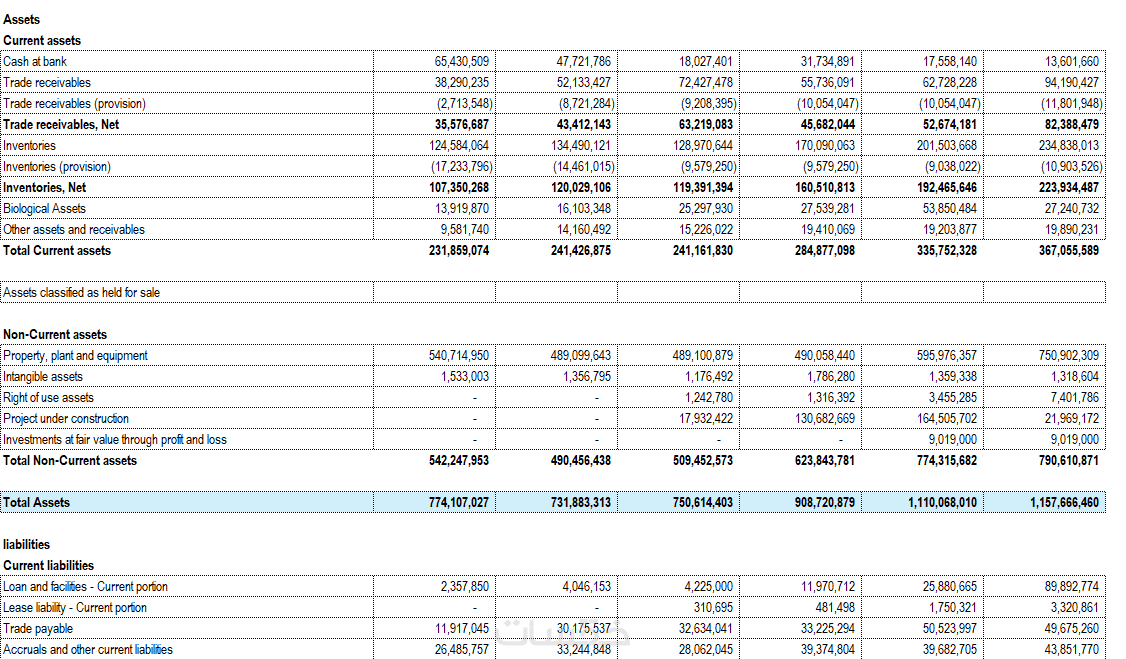Select lease liability value 310,695
The width and height of the screenshot is (1126, 659).
(712, 607)
